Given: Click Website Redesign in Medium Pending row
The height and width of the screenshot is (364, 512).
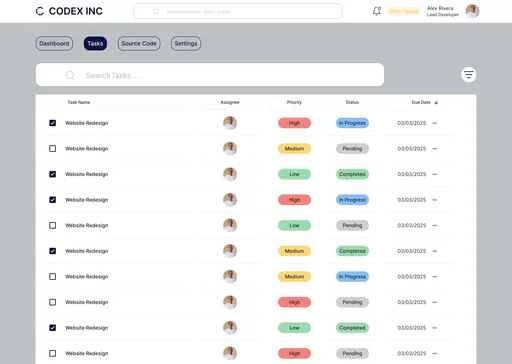Looking at the screenshot, I should pos(87,149).
